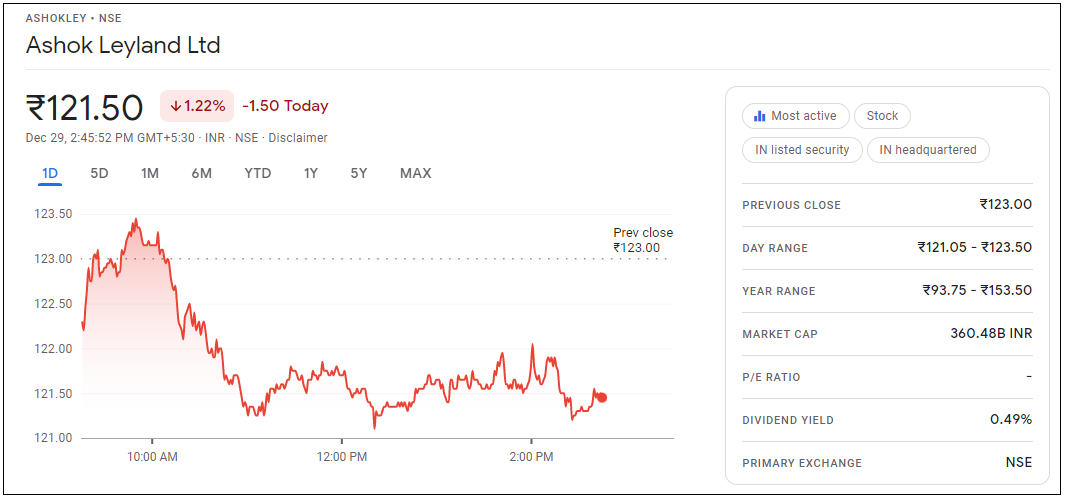Screen dimensions: 1066x498
Task: Click the 12:00 PM axis label
Action: coord(342,457)
